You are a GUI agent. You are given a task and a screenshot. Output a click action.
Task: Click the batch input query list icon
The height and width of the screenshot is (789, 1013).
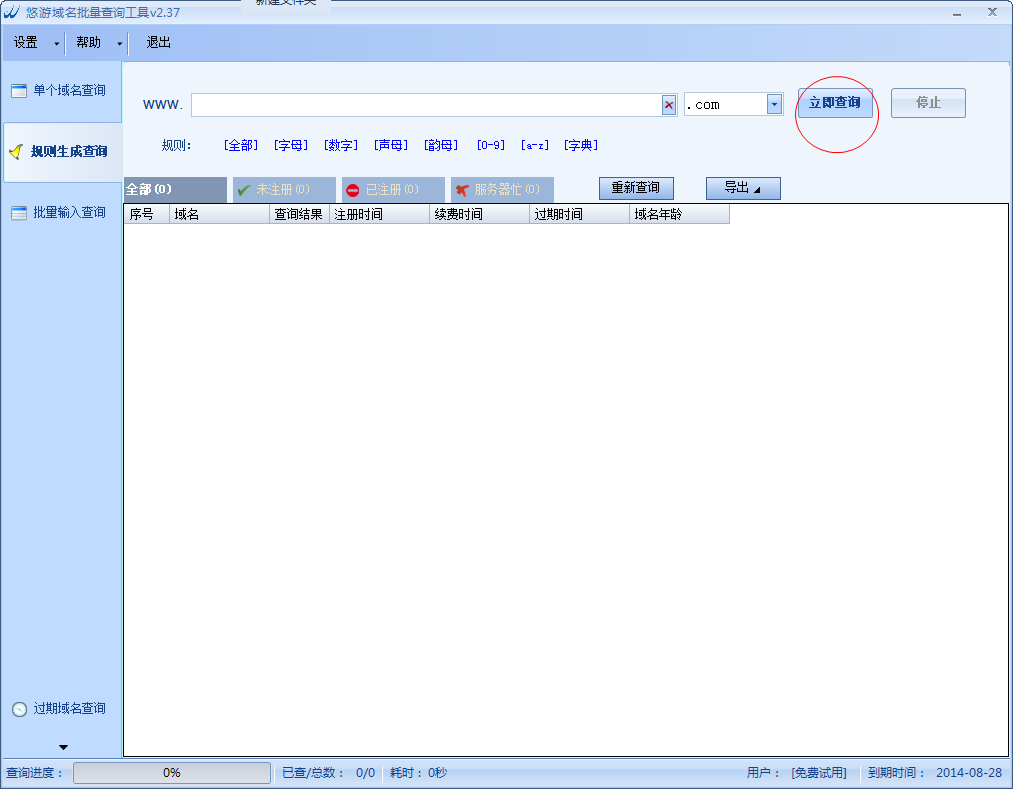pos(19,213)
